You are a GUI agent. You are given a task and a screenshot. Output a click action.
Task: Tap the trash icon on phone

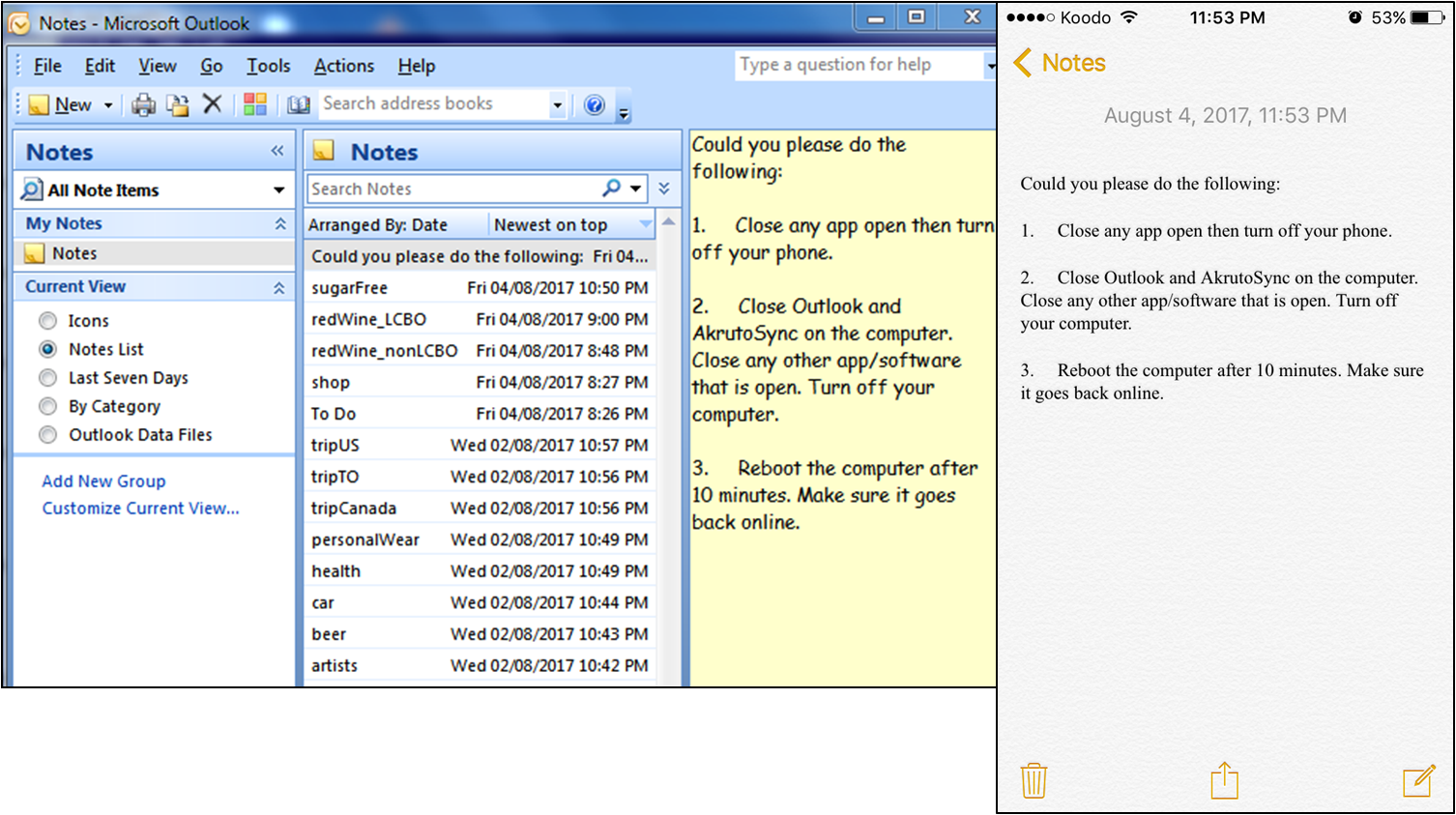[x=1034, y=779]
